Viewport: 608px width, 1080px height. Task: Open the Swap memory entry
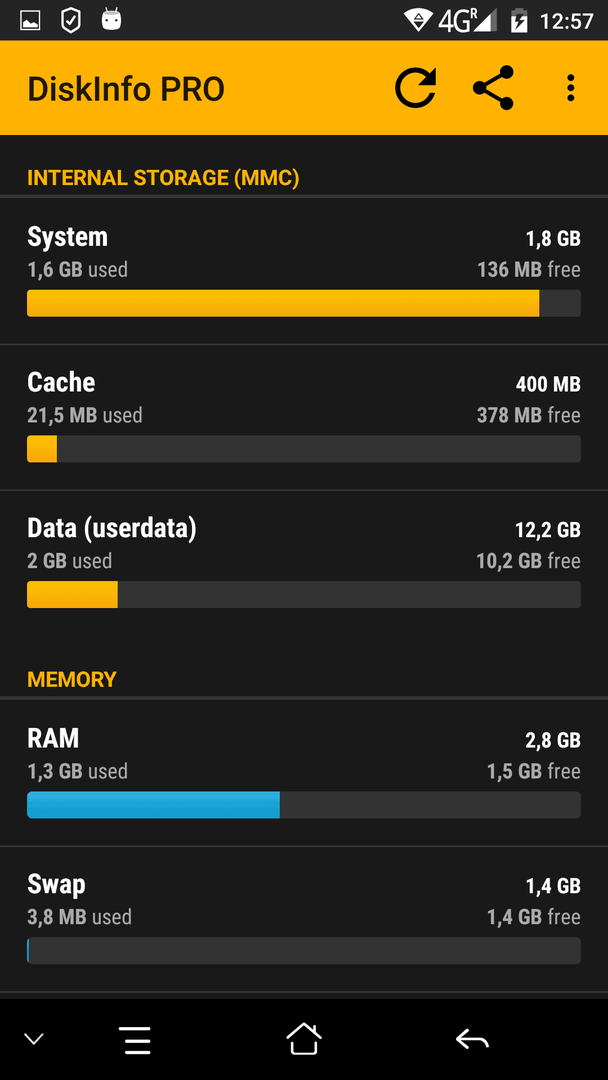[304, 920]
